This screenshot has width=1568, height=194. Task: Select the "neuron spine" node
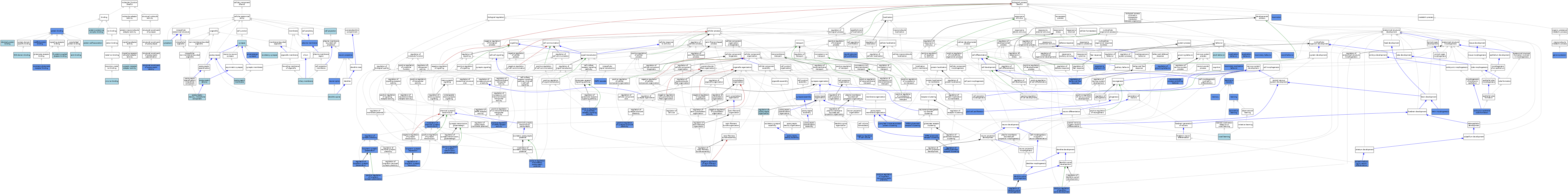(x=334, y=81)
